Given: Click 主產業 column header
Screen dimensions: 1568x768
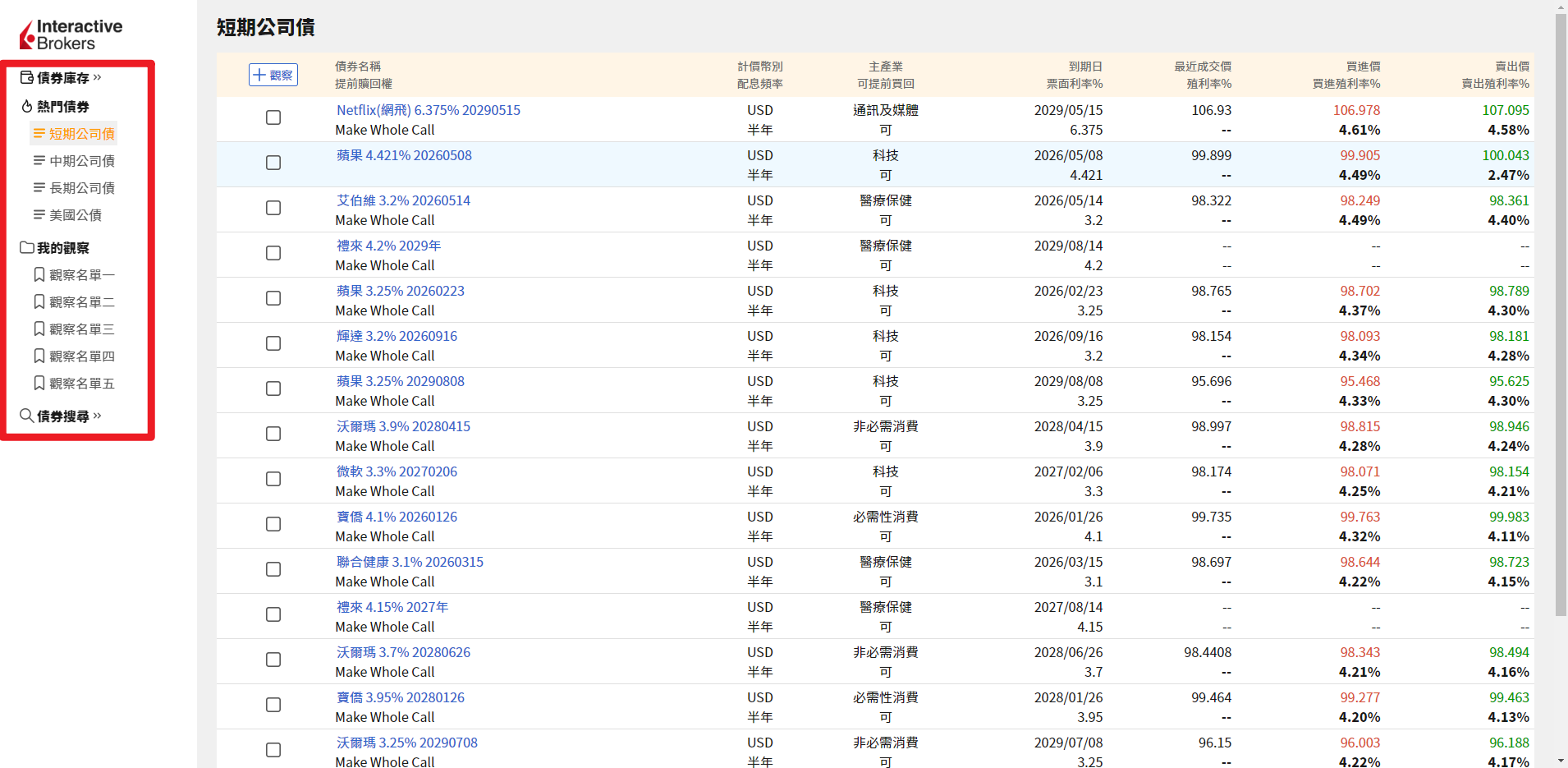Looking at the screenshot, I should click(x=886, y=67).
